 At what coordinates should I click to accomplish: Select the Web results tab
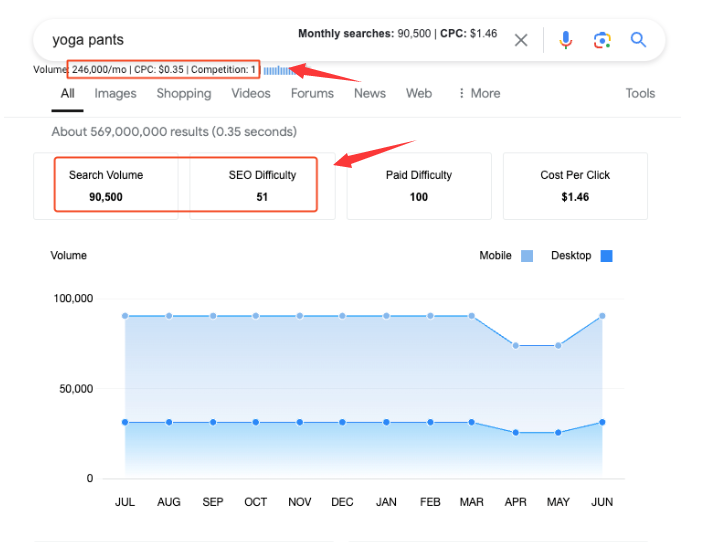click(419, 93)
